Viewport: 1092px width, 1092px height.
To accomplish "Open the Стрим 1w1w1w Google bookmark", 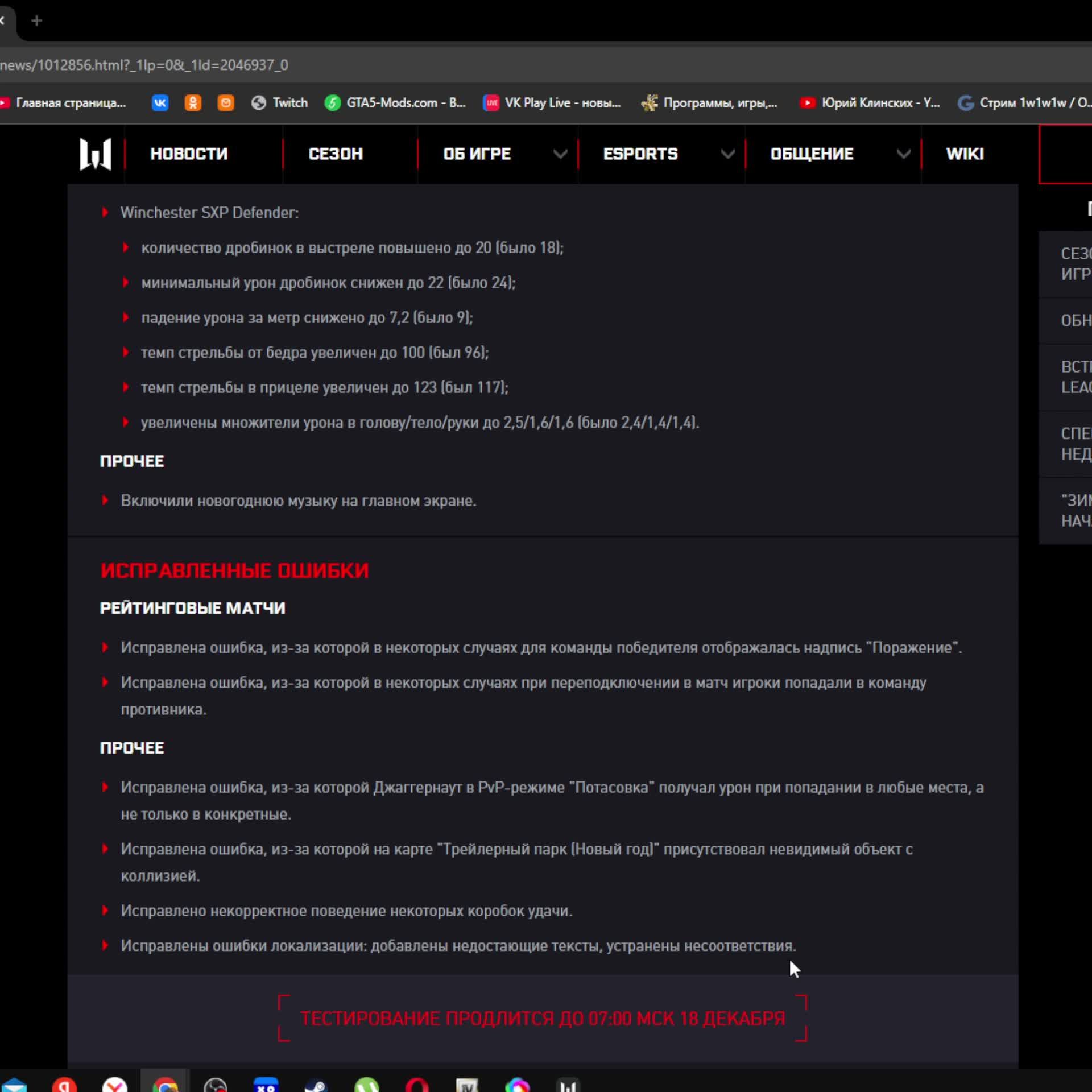I will point(1024,103).
